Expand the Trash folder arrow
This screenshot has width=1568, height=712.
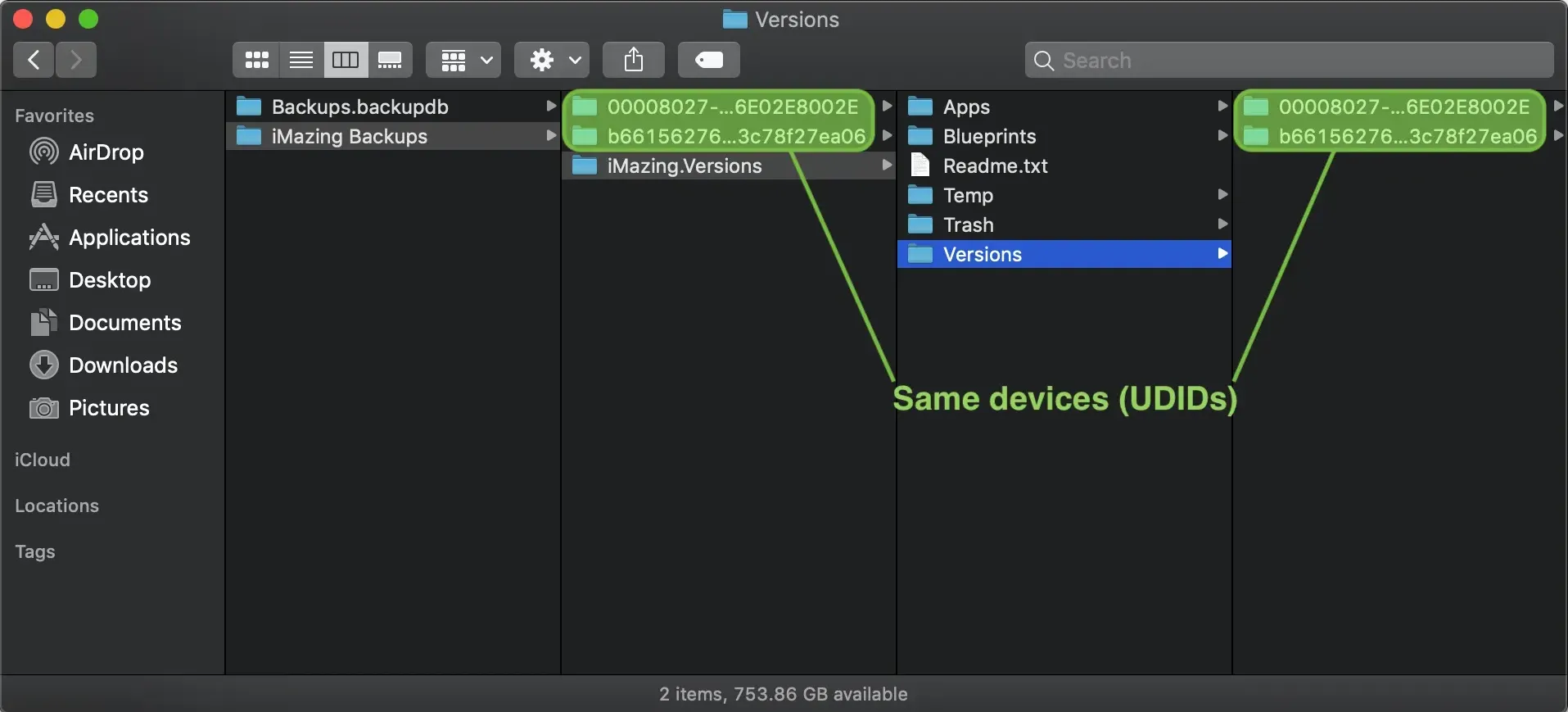coord(1222,224)
